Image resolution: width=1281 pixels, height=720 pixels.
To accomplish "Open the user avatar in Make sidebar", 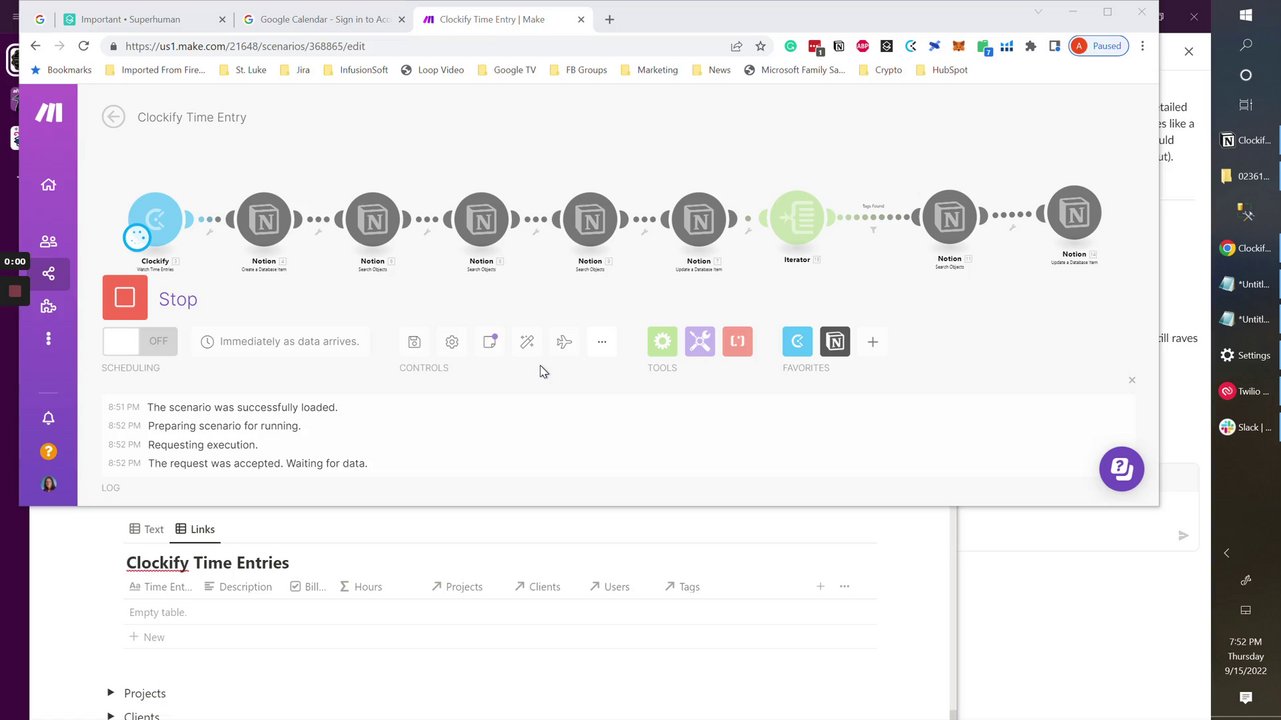I will (x=48, y=484).
